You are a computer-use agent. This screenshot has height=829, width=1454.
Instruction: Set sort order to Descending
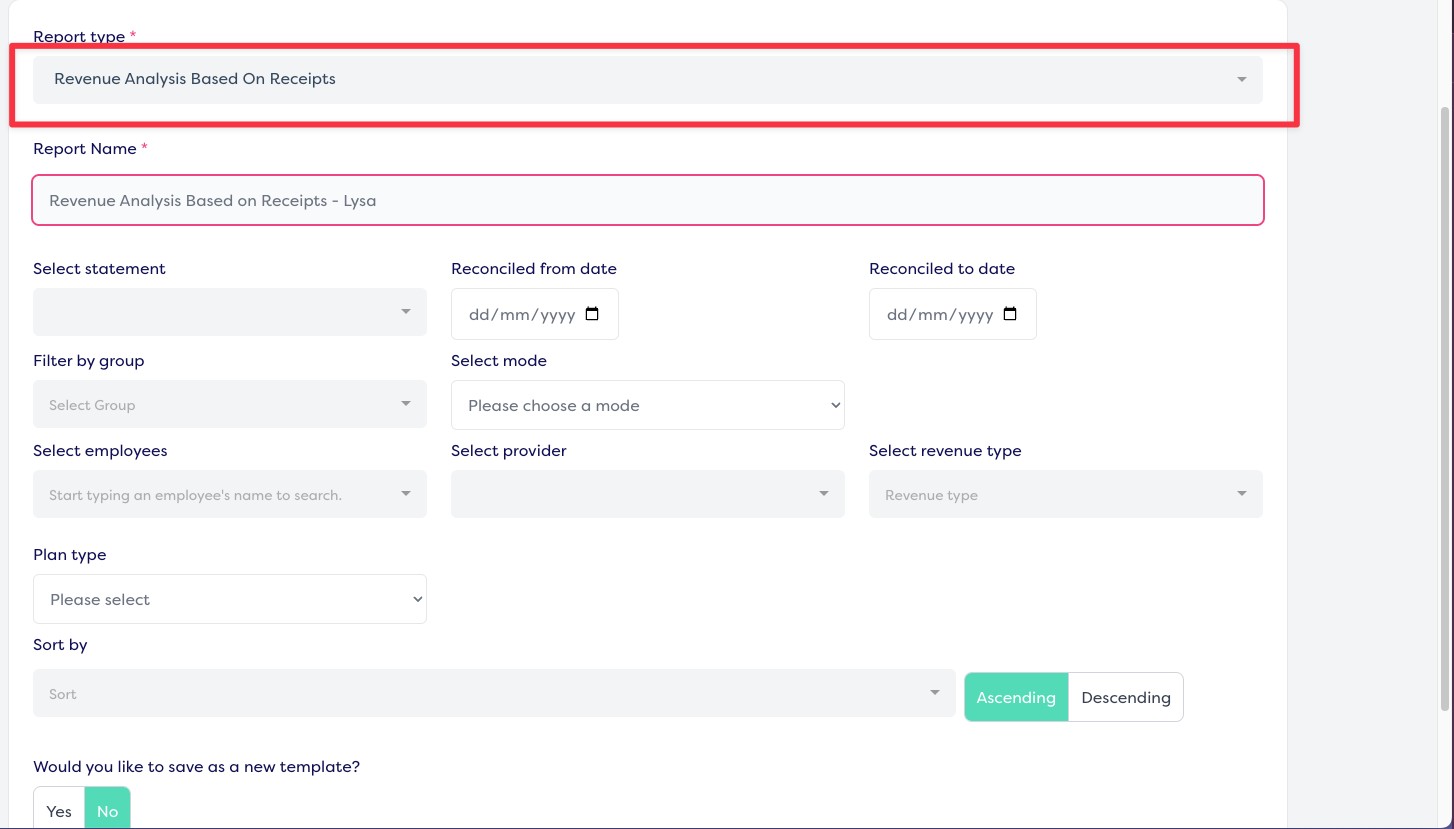(x=1125, y=697)
